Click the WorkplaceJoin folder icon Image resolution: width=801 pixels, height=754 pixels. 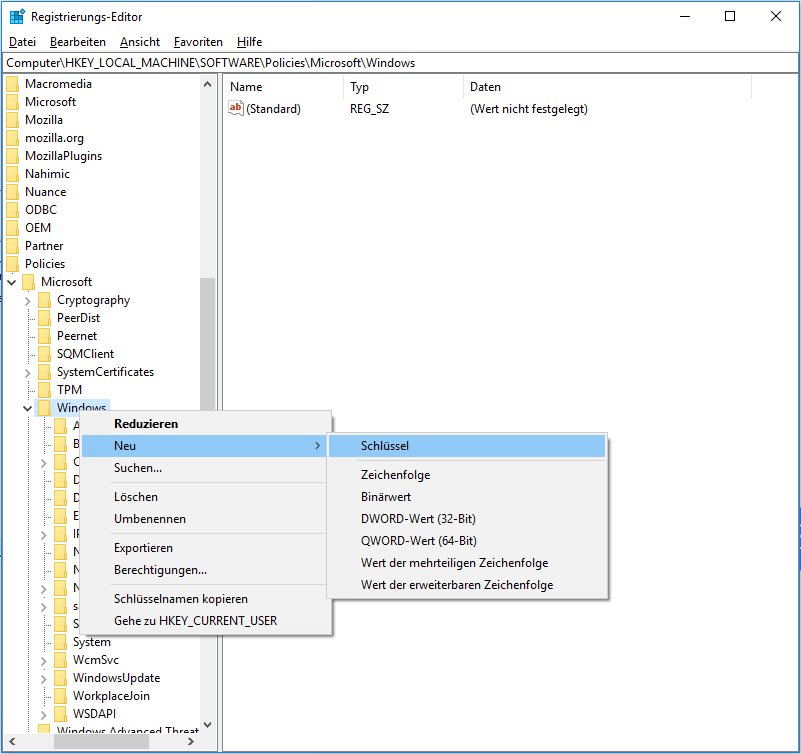point(60,696)
